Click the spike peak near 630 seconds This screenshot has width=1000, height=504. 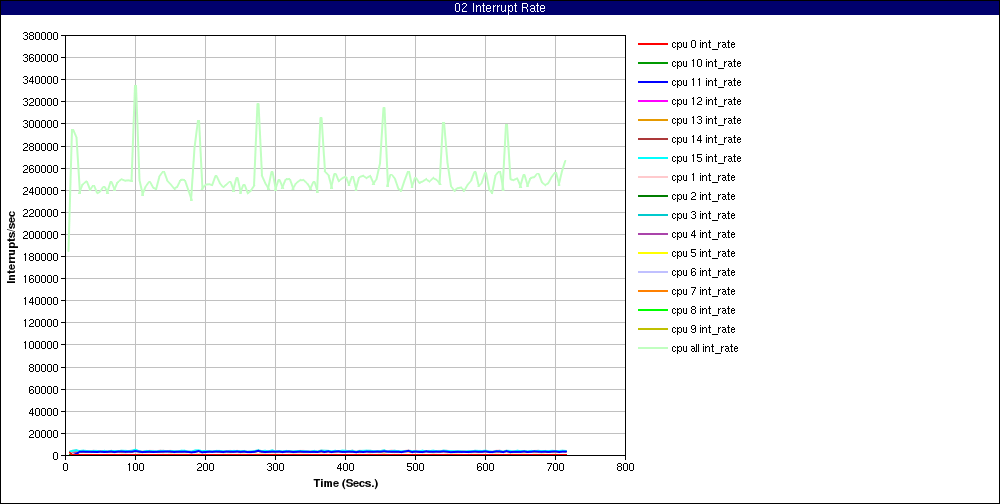pyautogui.click(x=506, y=124)
